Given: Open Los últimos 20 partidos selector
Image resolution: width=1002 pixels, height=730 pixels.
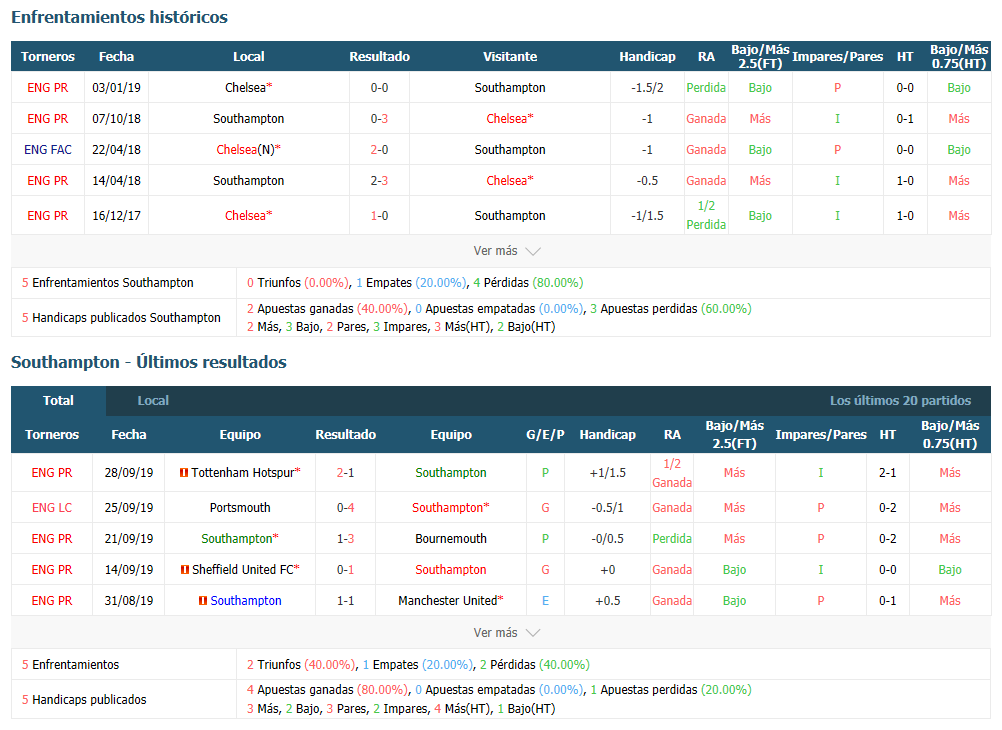Looking at the screenshot, I should click(x=900, y=401).
